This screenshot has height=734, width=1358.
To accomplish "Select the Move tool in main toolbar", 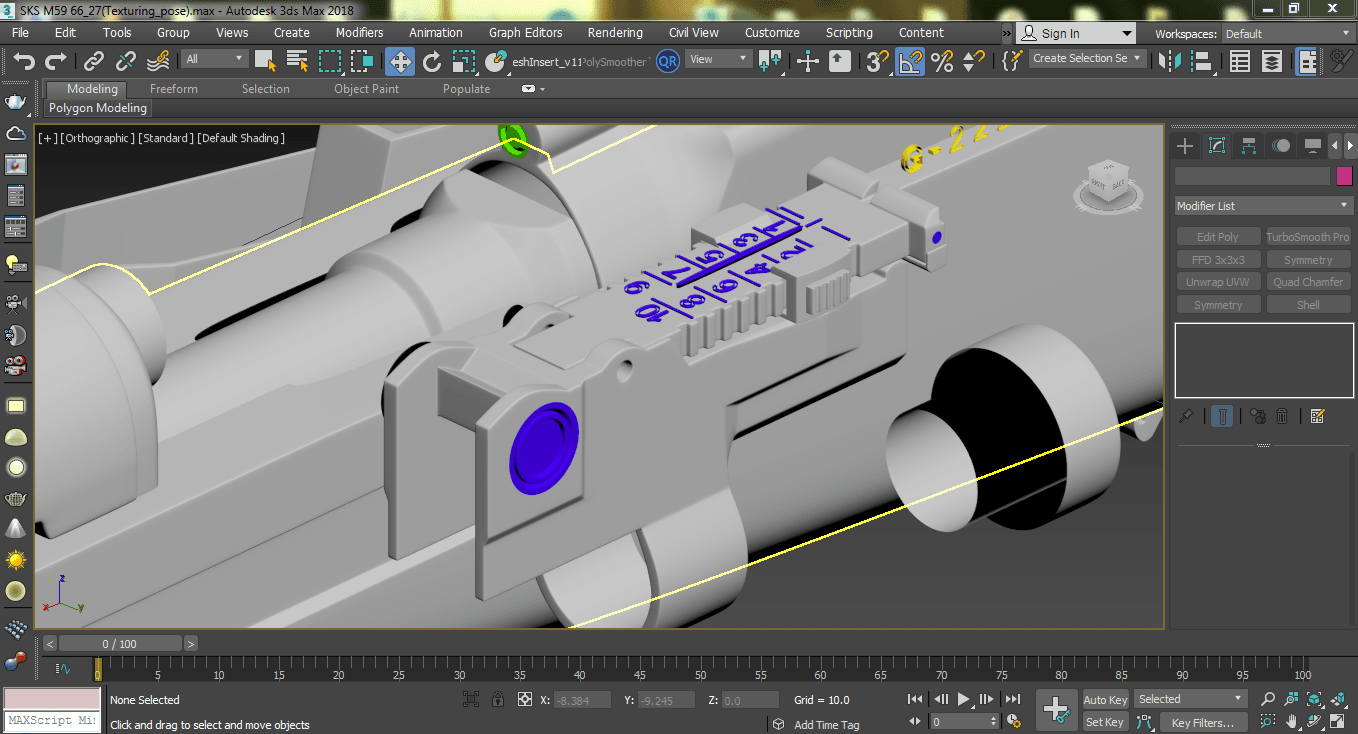I will tap(400, 62).
